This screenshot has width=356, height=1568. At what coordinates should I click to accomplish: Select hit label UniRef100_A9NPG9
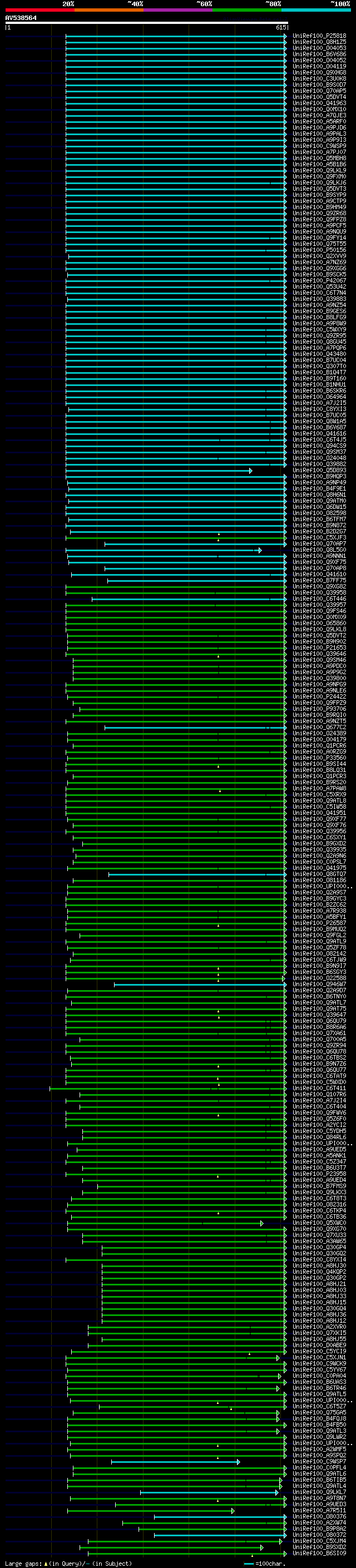click(x=319, y=684)
